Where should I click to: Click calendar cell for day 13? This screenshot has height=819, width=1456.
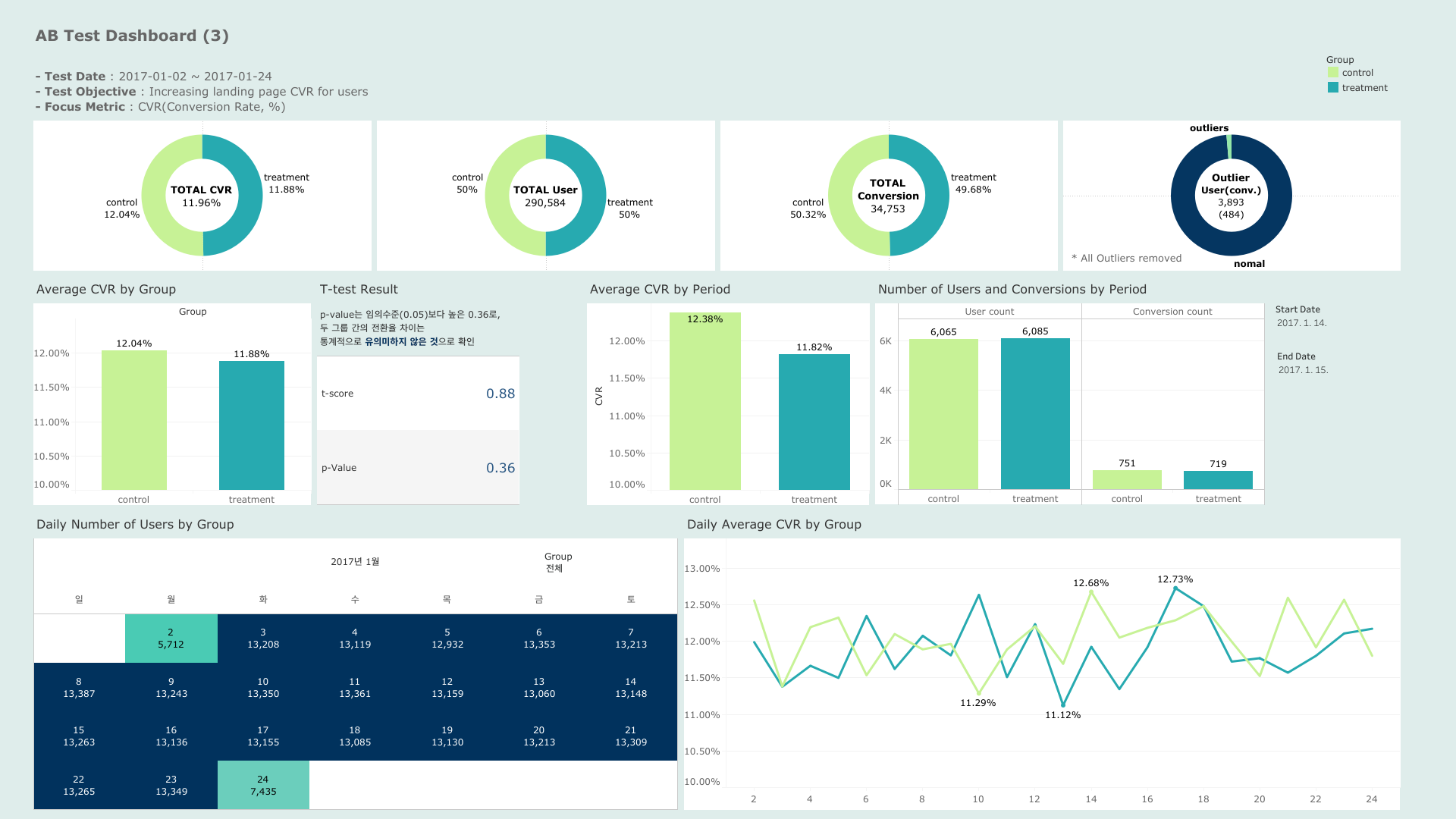point(538,688)
